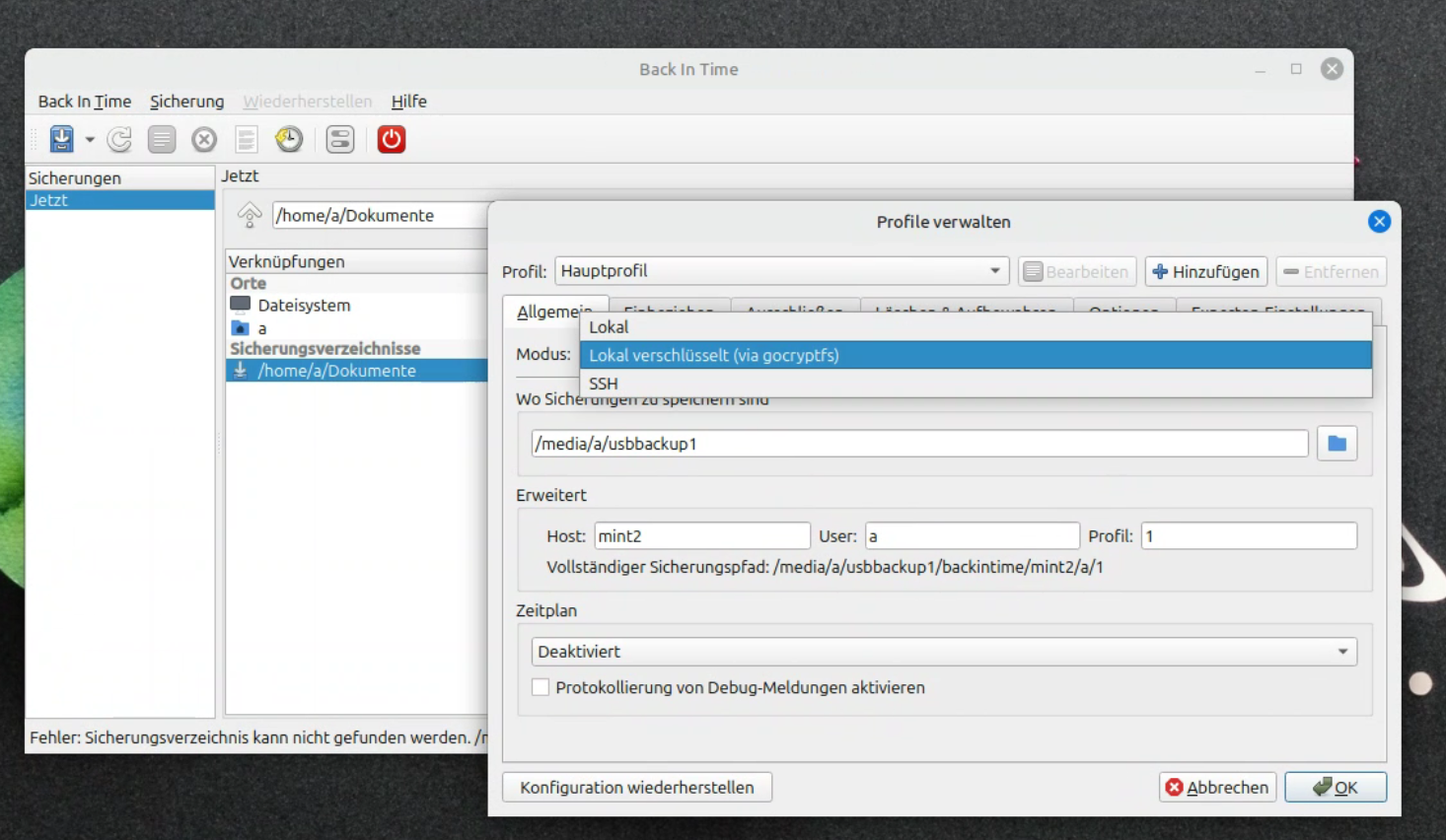Screen dimensions: 1446x840
Task: Open settings via toggle-switches toolbar icon
Action: pos(340,139)
